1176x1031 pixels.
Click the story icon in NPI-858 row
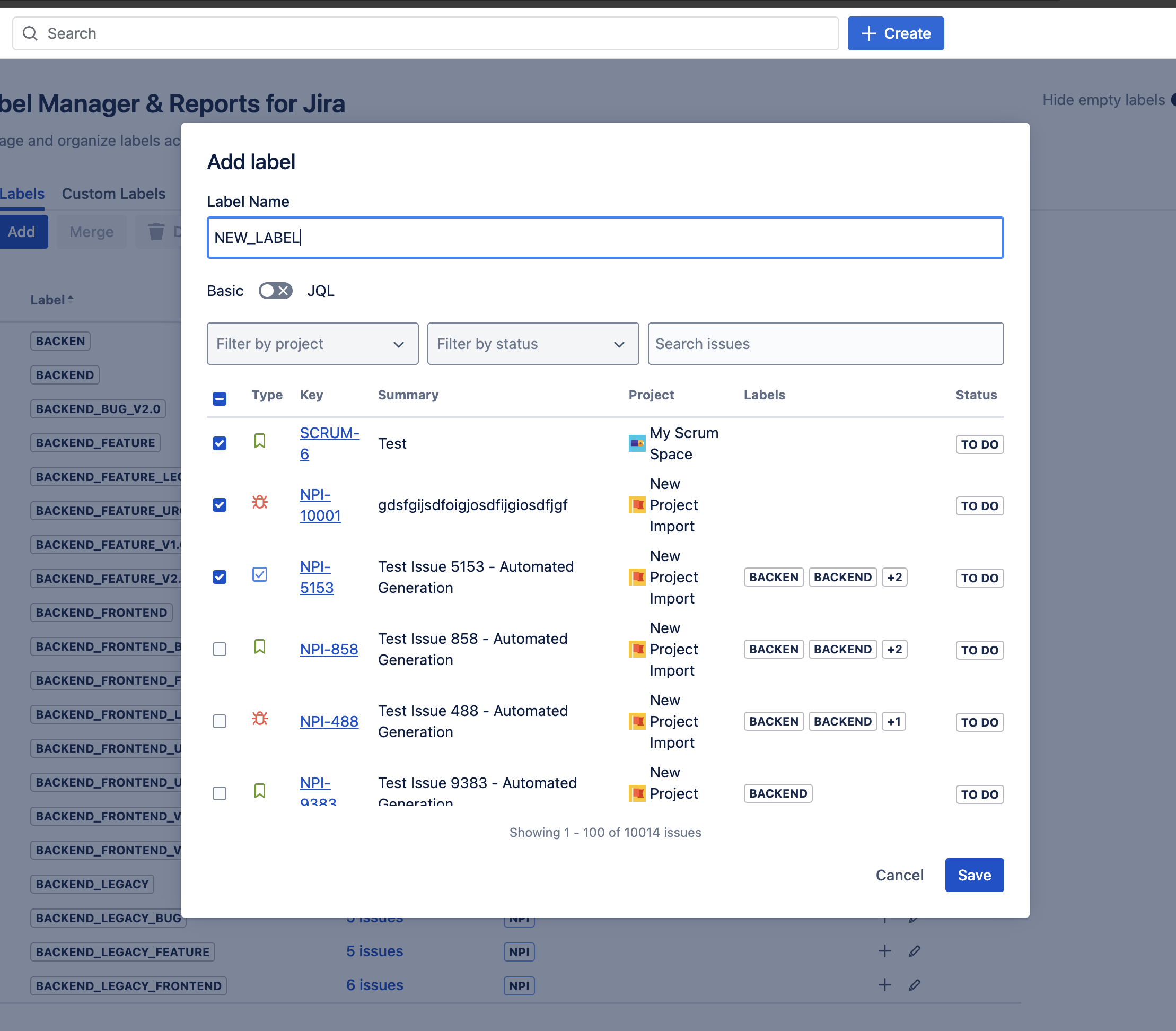[259, 647]
